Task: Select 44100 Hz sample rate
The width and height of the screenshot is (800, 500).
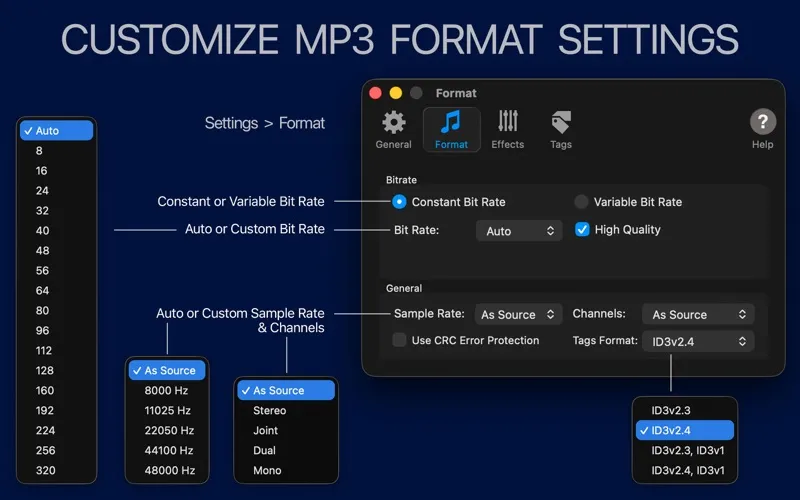Action: click(x=167, y=451)
